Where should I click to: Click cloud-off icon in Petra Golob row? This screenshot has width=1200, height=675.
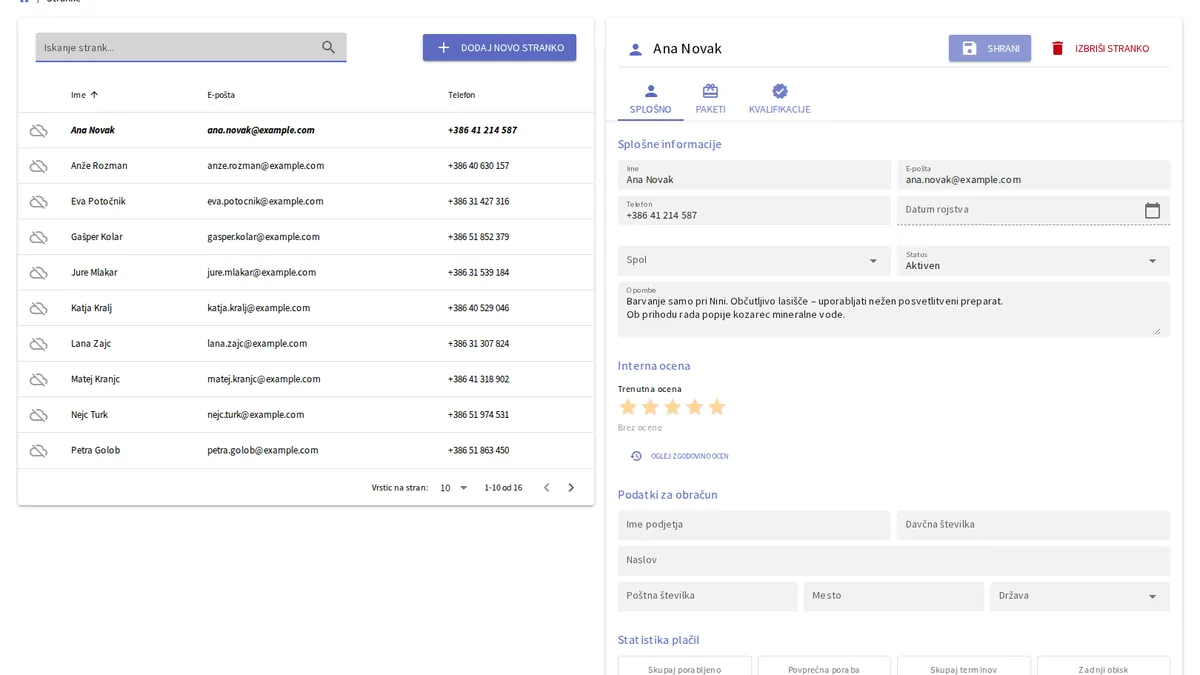(38, 451)
